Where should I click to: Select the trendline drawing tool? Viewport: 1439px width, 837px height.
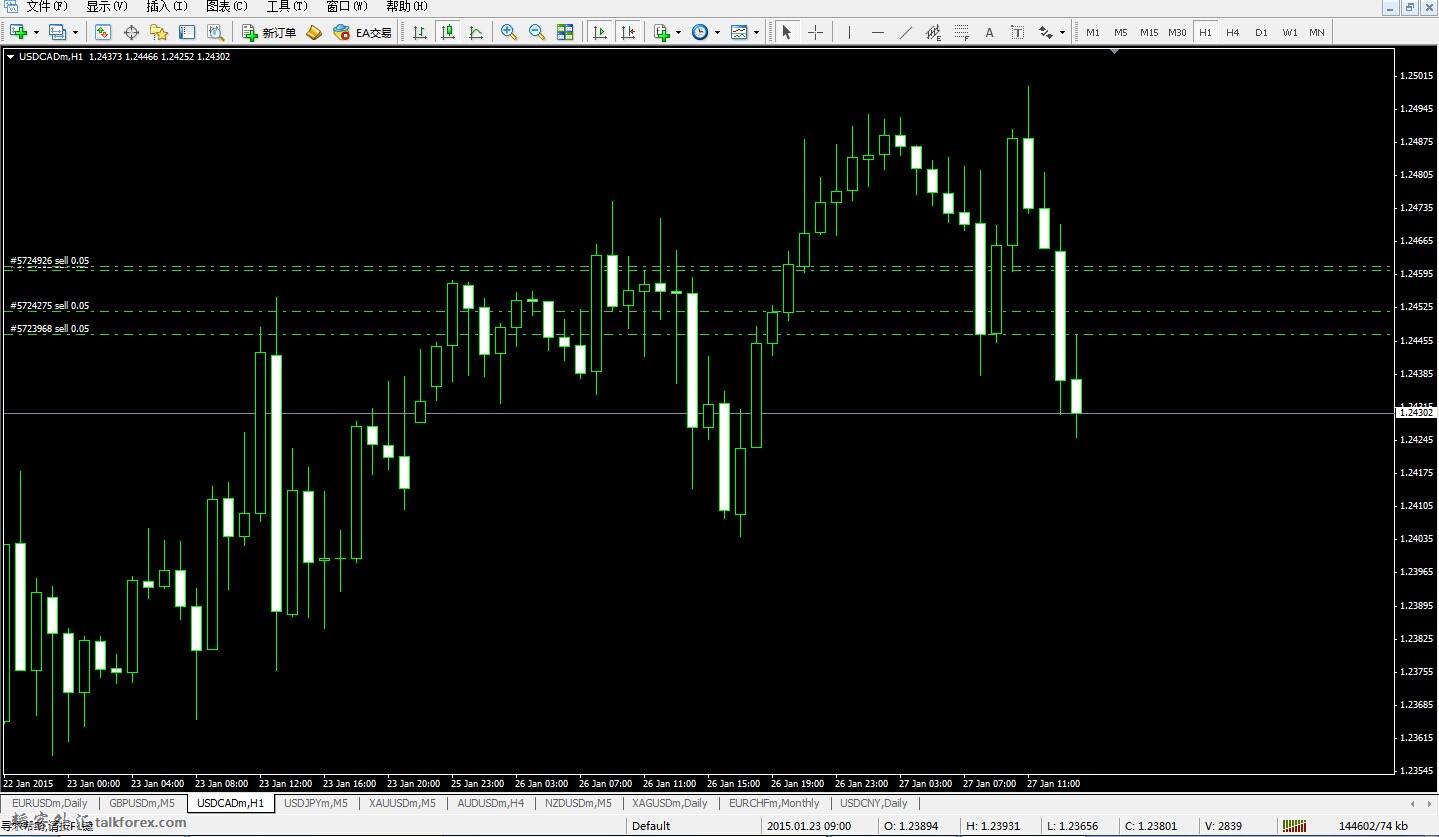point(905,32)
